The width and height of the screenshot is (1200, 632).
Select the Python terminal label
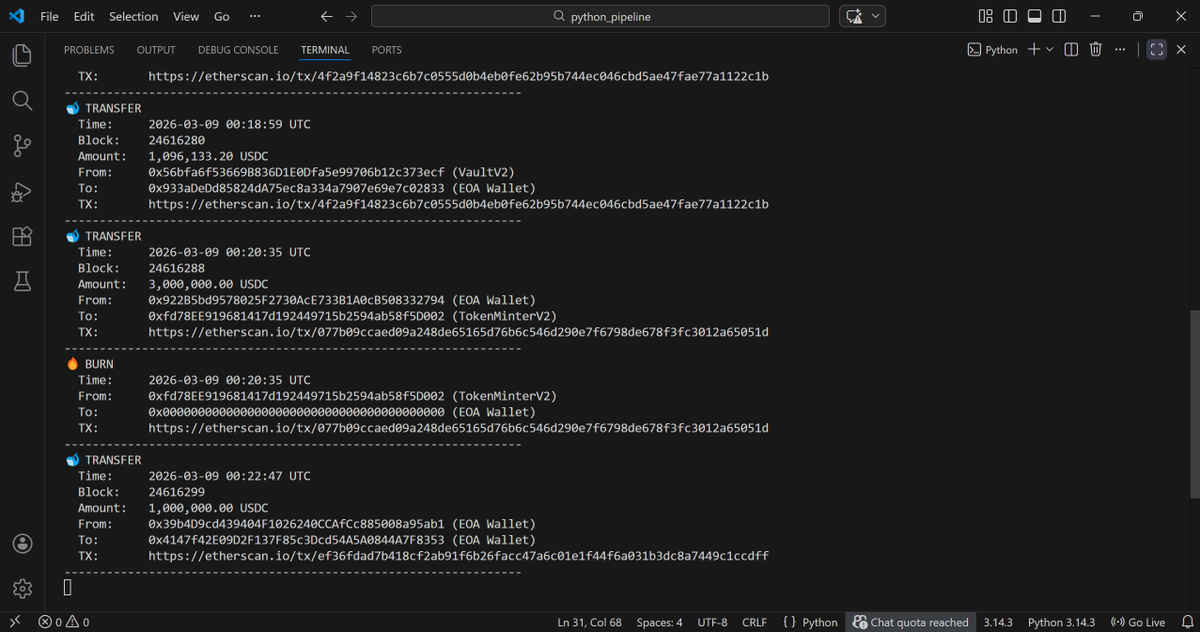click(x=993, y=49)
